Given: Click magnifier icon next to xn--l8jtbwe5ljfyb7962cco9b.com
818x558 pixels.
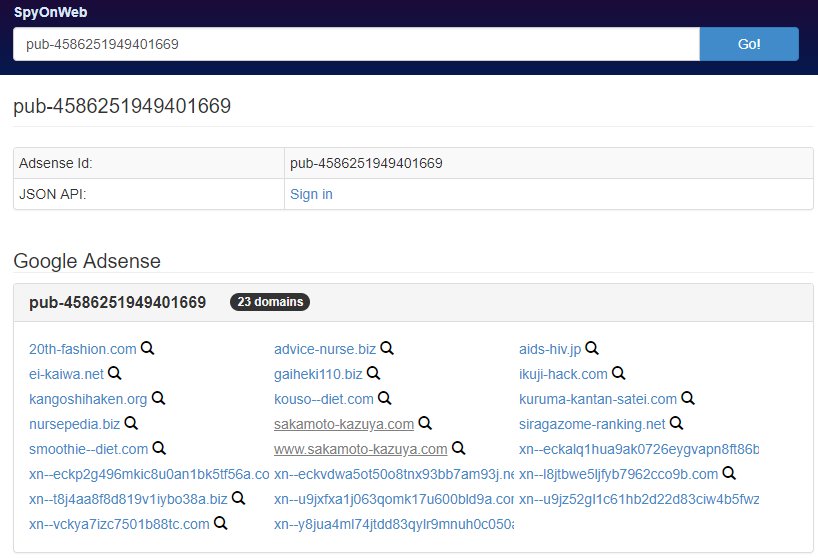Looking at the screenshot, I should click(729, 473).
